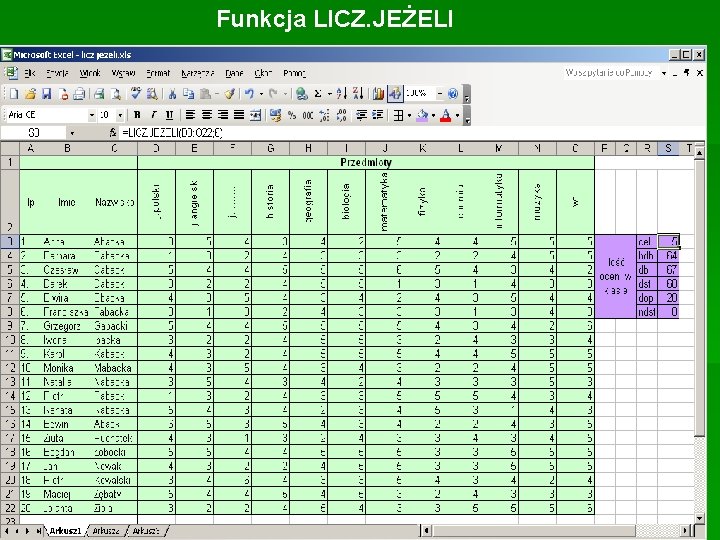This screenshot has height=540, width=720.
Task: Sort ascending with the A-Z icon
Action: point(341,94)
